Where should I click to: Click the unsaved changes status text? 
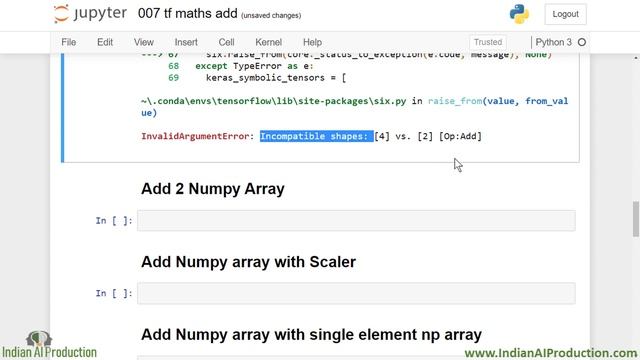[271, 16]
